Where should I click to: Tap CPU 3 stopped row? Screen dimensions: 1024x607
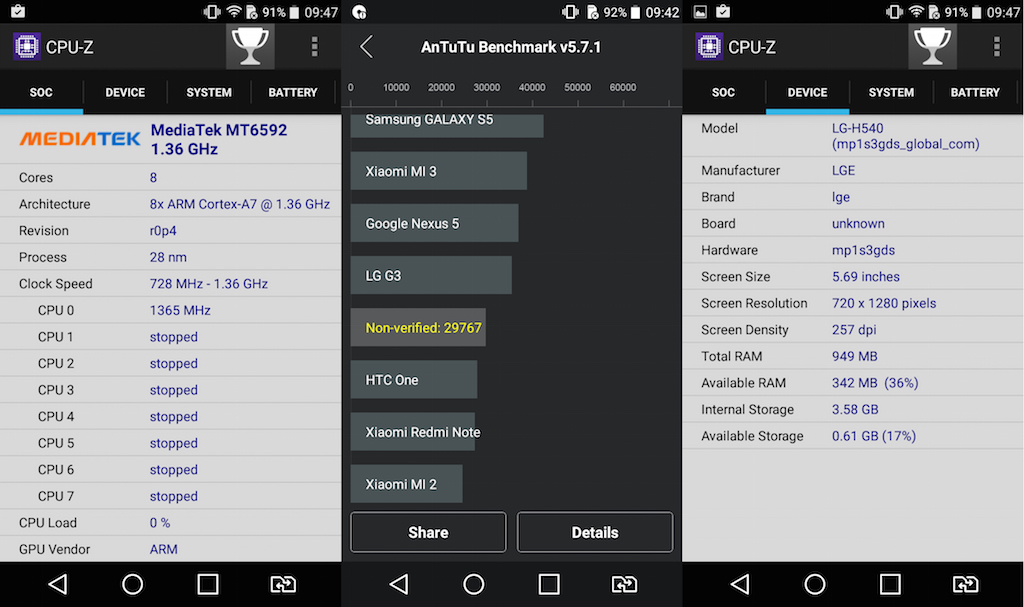170,390
